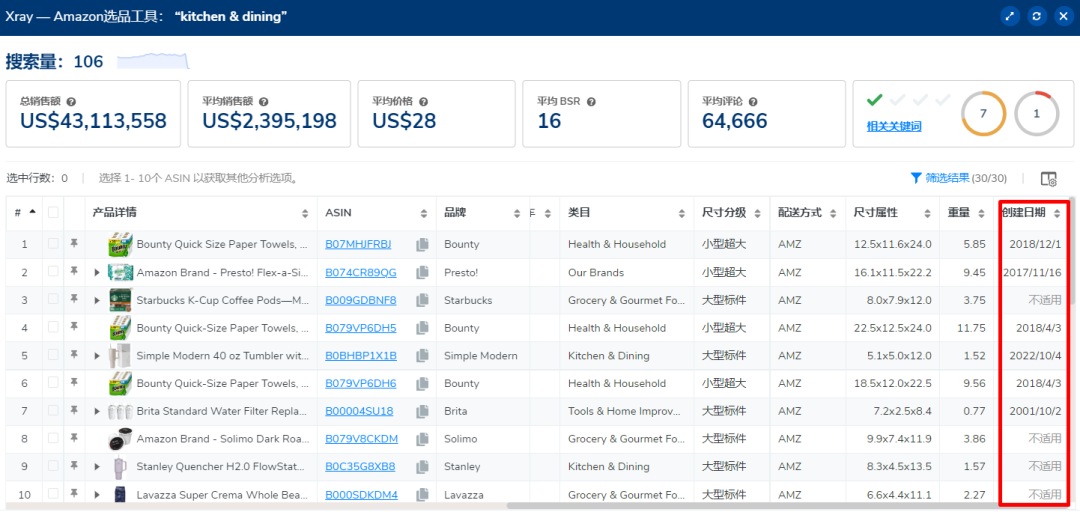This screenshot has height=518, width=1080.
Task: Select checkbox for row 1 Bounty towels
Action: [53, 244]
